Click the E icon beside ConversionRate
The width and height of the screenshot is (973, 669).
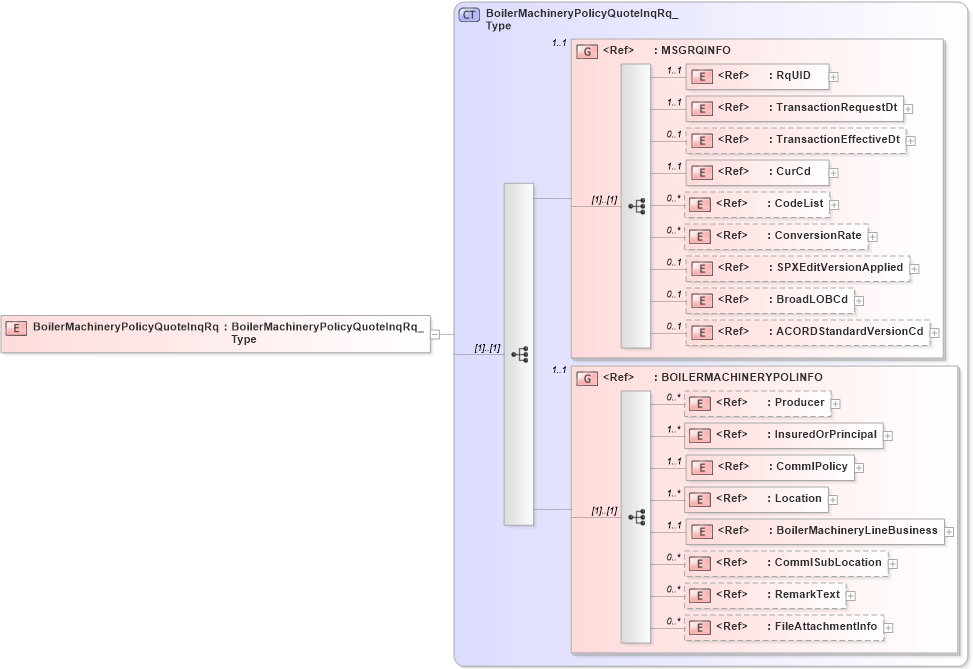pos(701,236)
